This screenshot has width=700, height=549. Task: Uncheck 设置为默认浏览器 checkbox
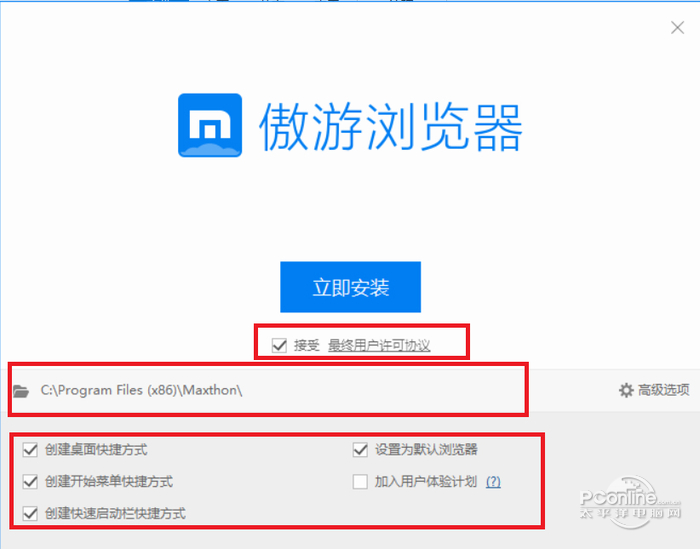tap(360, 449)
